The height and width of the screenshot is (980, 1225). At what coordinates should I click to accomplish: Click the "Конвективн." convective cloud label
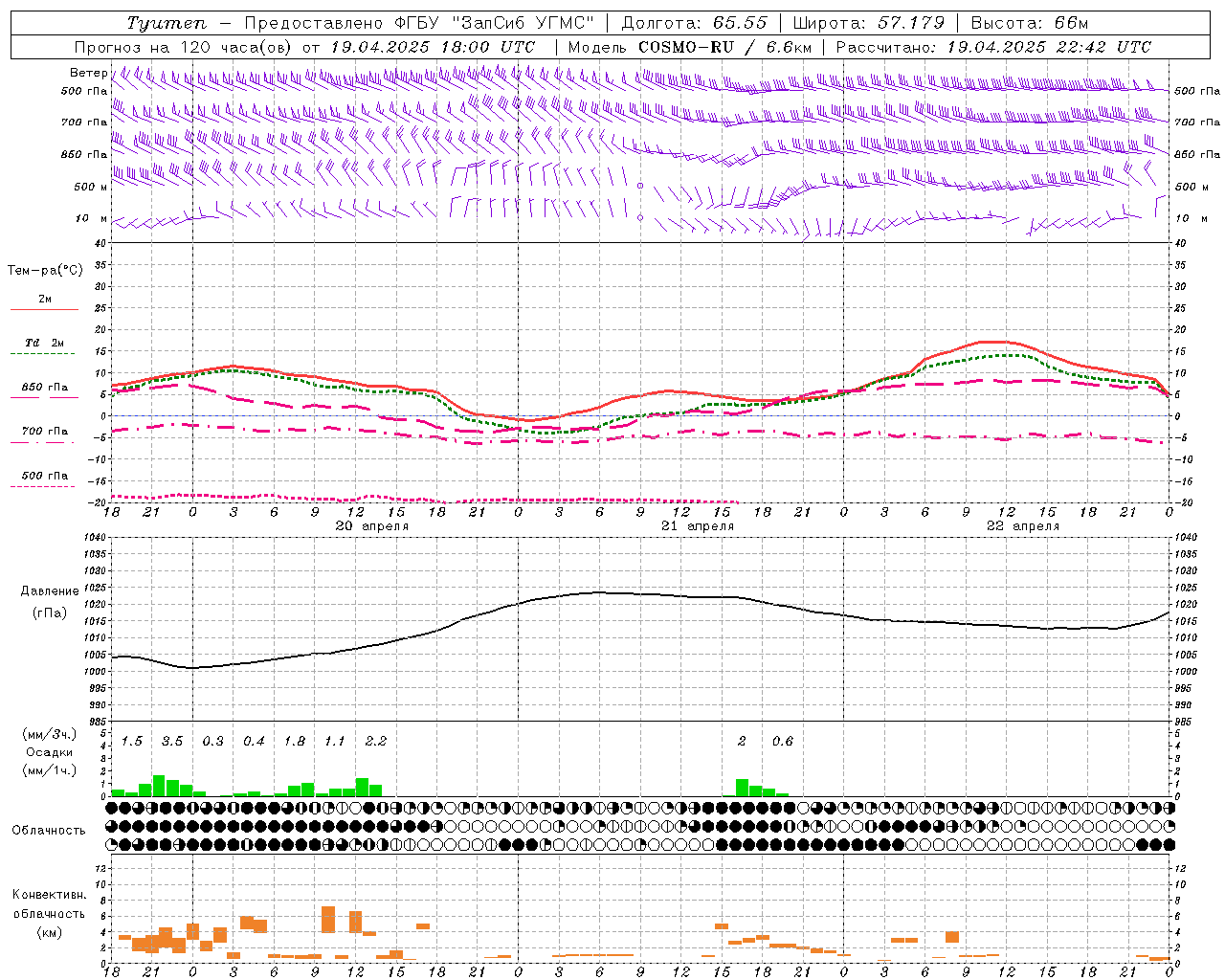[x=49, y=895]
